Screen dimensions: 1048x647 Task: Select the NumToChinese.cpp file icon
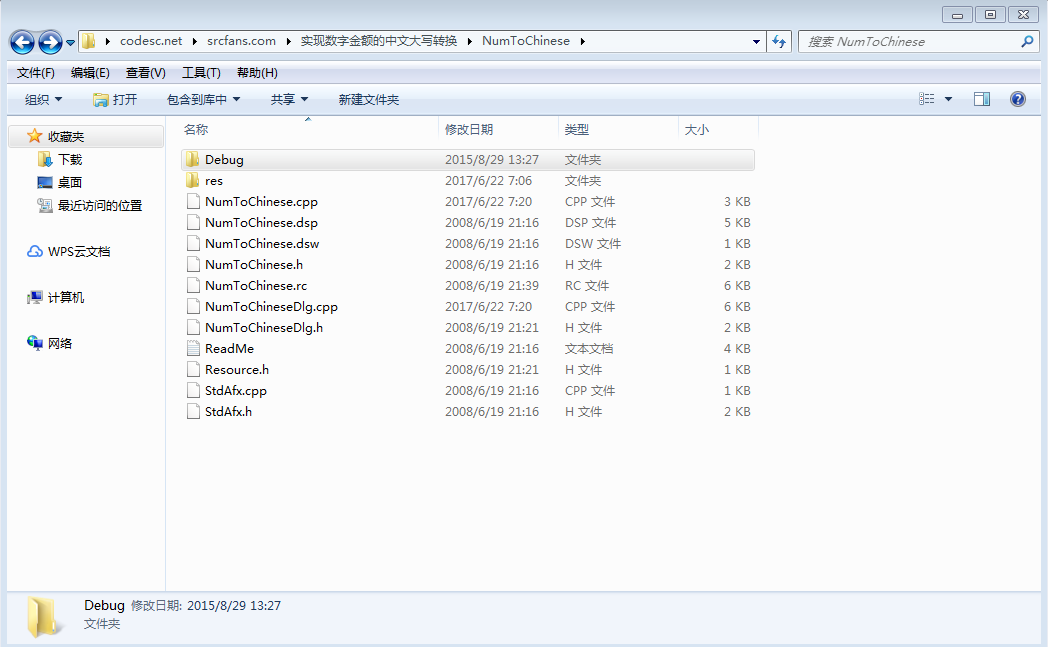click(x=193, y=201)
